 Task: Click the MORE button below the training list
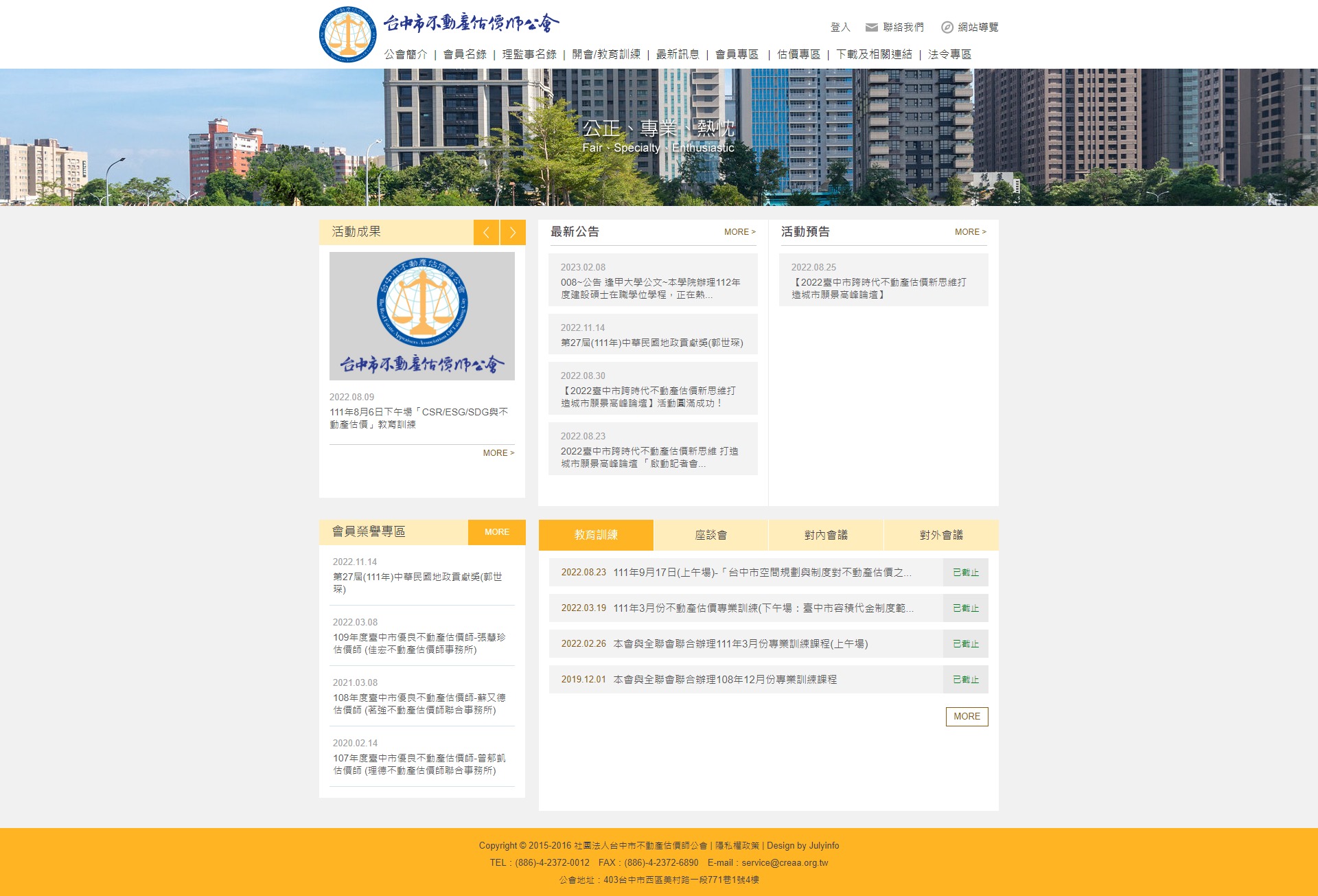967,716
